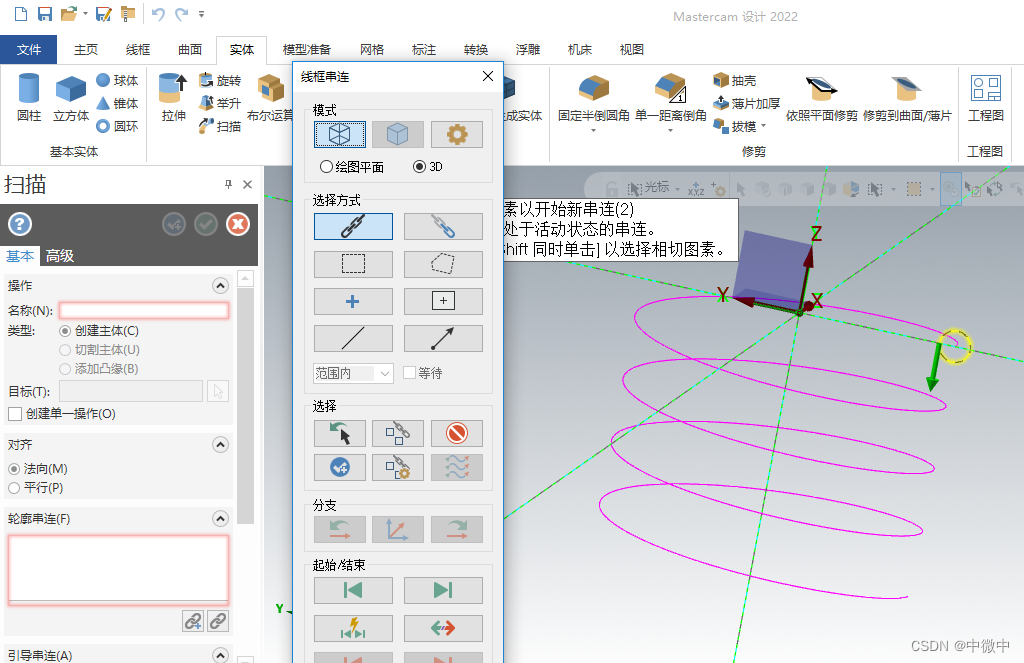
Task: Click the Reverse chain direction icon
Action: [443, 628]
